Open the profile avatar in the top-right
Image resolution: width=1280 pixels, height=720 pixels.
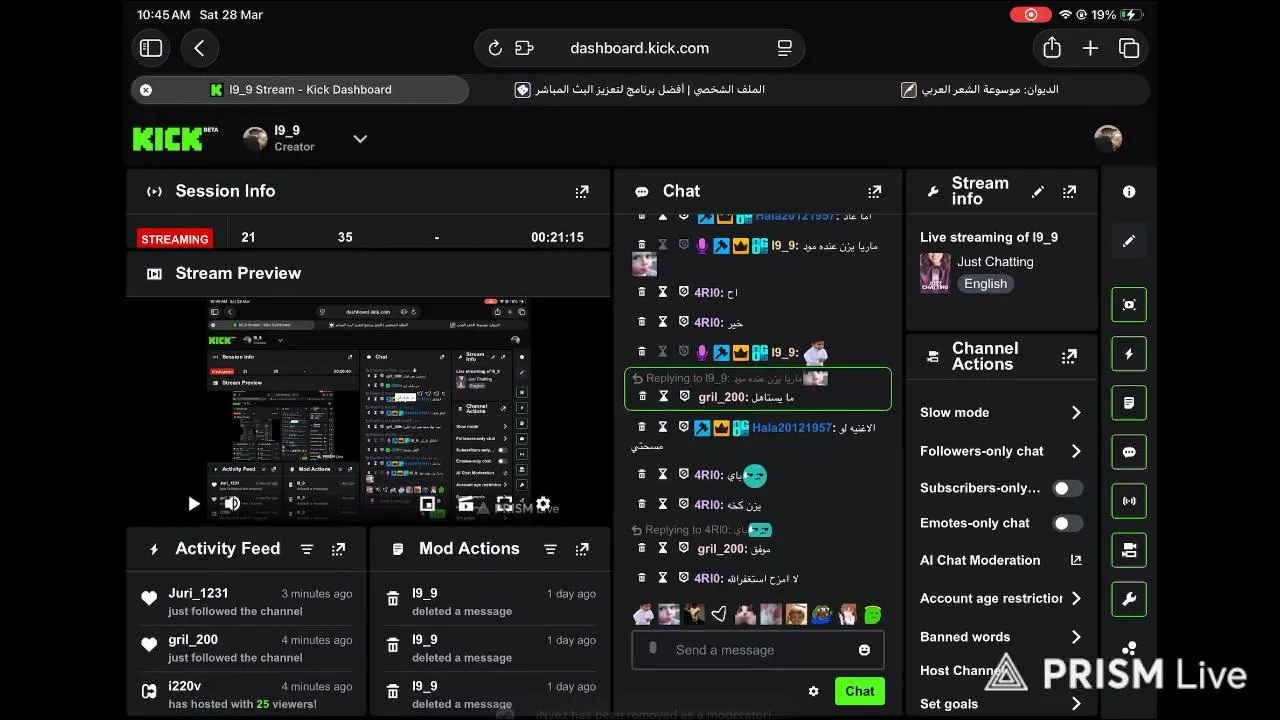pyautogui.click(x=1108, y=139)
